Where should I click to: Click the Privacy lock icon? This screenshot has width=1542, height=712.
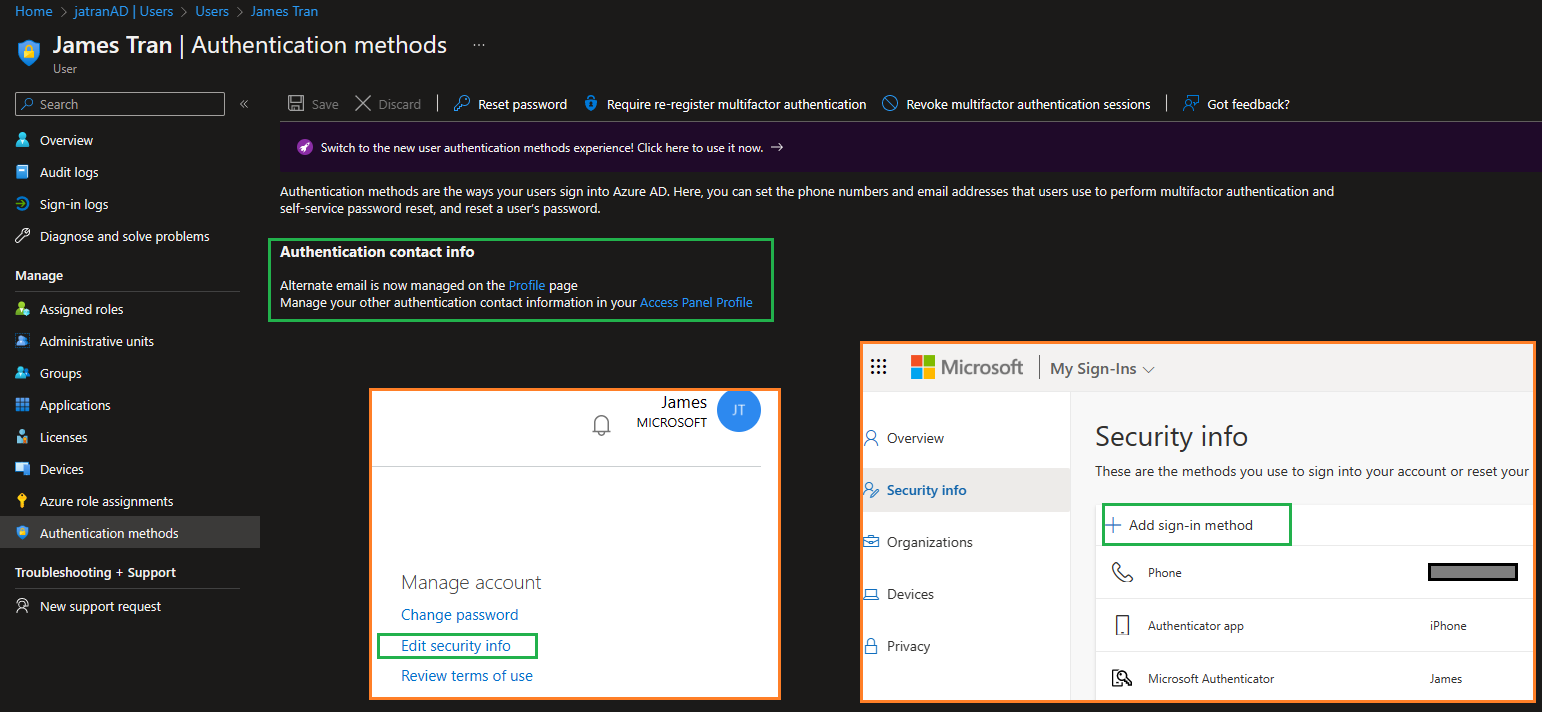tap(871, 646)
